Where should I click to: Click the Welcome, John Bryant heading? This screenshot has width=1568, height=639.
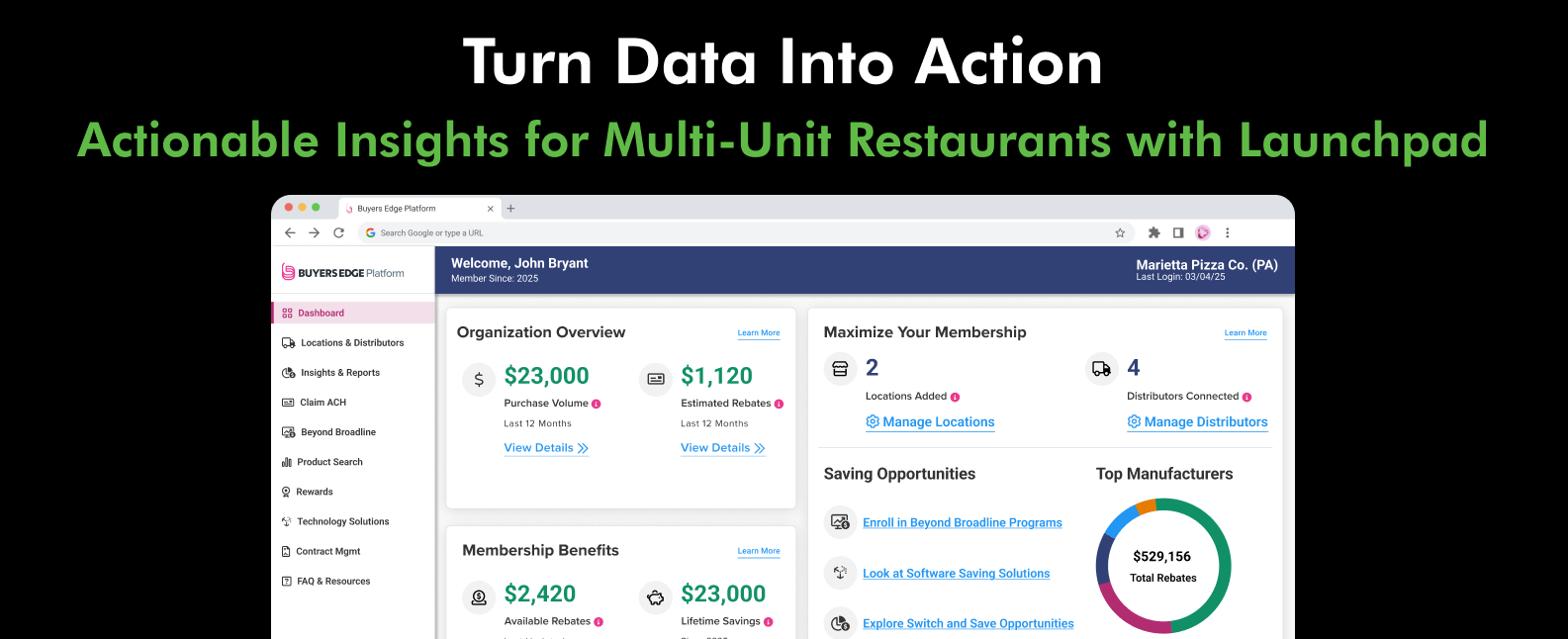(x=519, y=263)
